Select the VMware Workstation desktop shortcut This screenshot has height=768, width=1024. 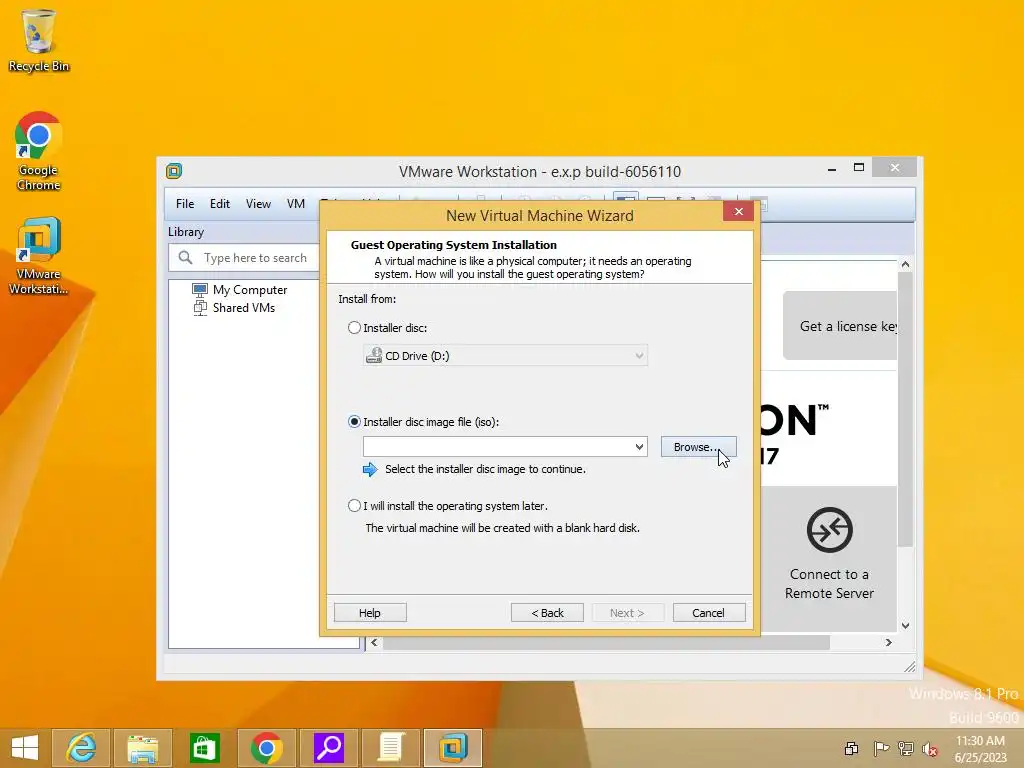[39, 256]
